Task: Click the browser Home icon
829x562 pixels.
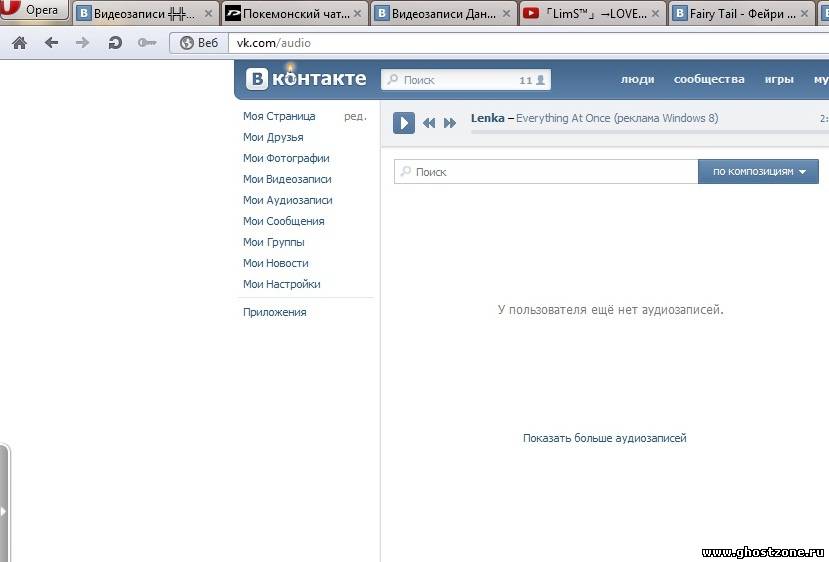Action: [19, 43]
